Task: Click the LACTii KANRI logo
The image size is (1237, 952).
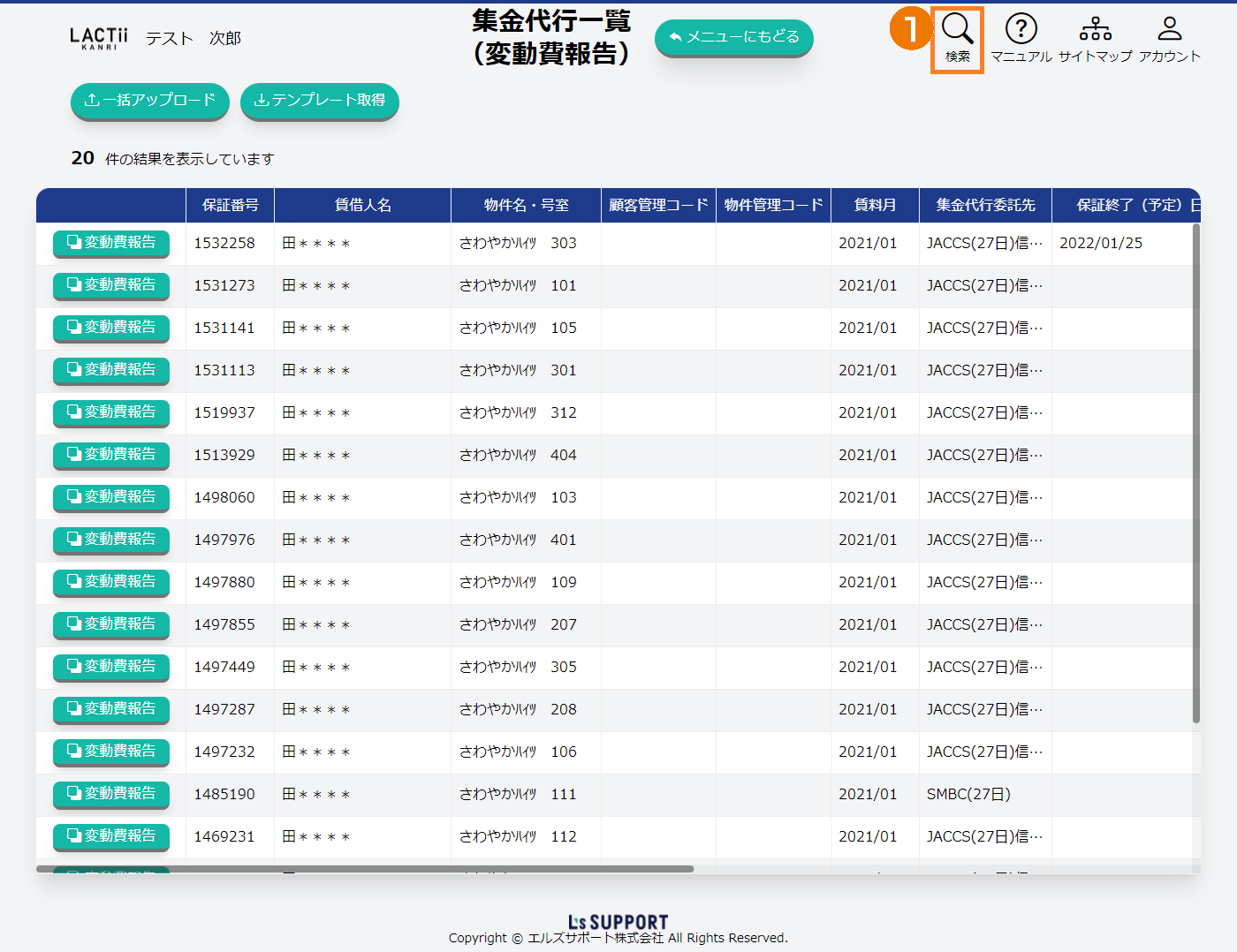Action: point(98,38)
